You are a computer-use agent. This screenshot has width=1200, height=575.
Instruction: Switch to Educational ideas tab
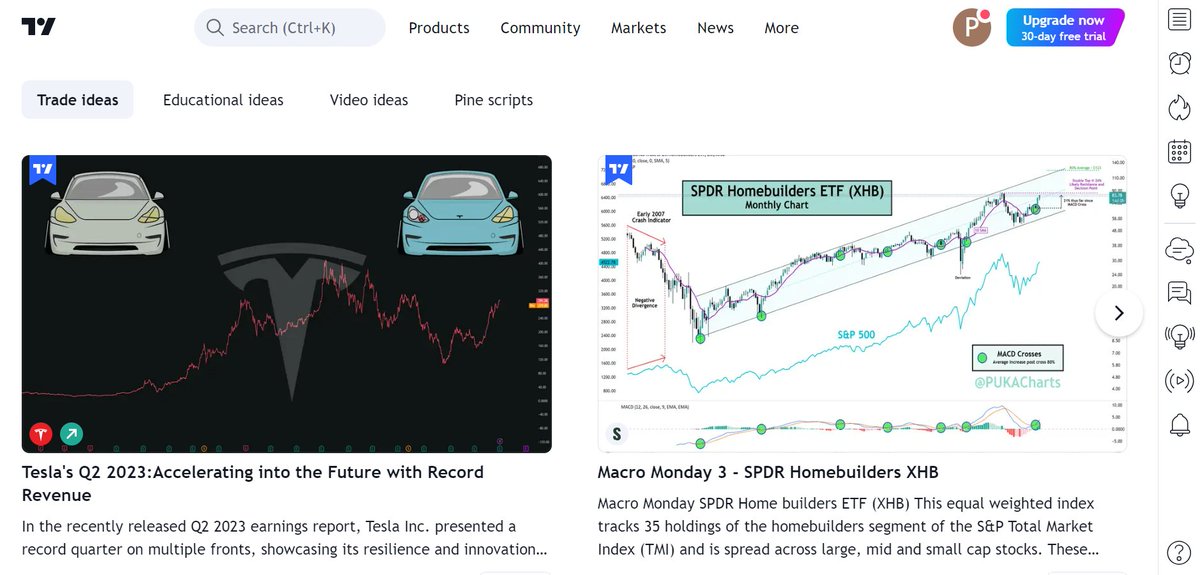coord(223,100)
